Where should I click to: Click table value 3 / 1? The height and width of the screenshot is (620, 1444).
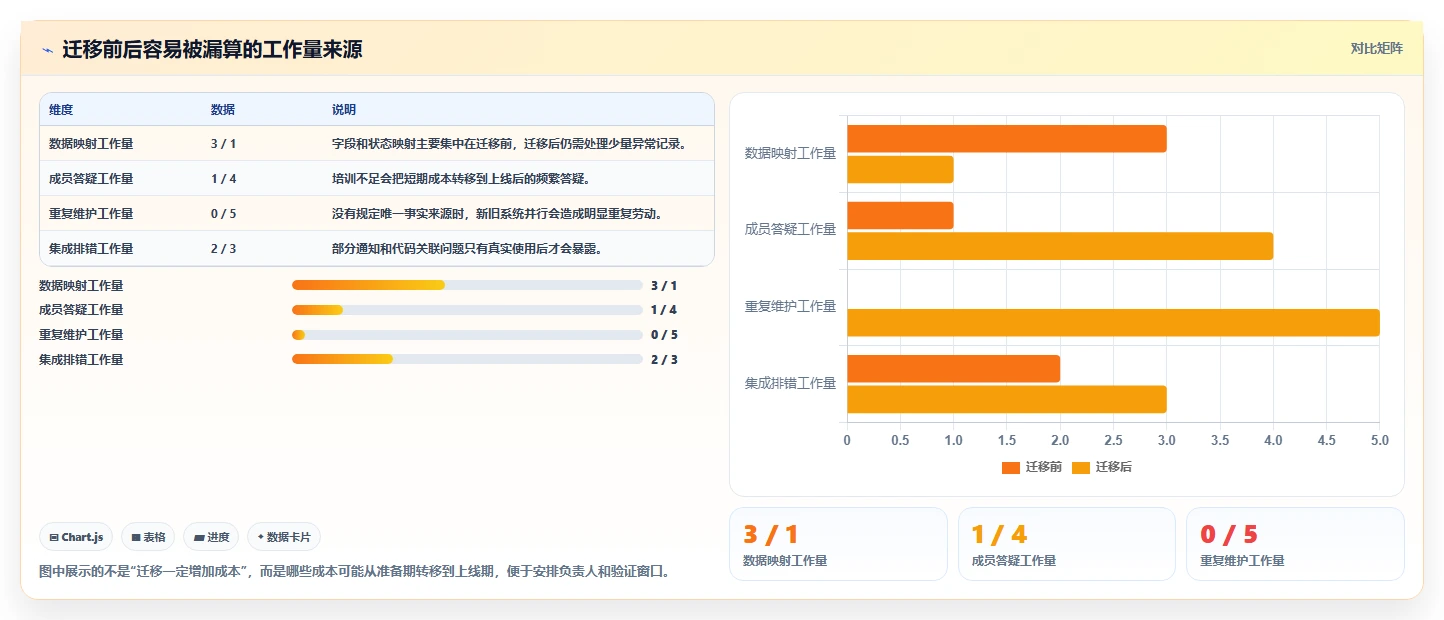224,144
